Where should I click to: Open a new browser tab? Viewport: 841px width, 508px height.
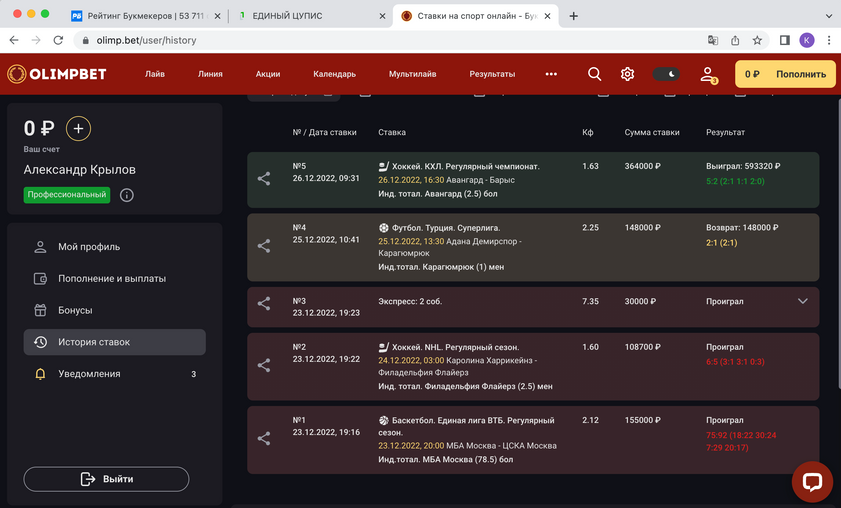point(573,16)
